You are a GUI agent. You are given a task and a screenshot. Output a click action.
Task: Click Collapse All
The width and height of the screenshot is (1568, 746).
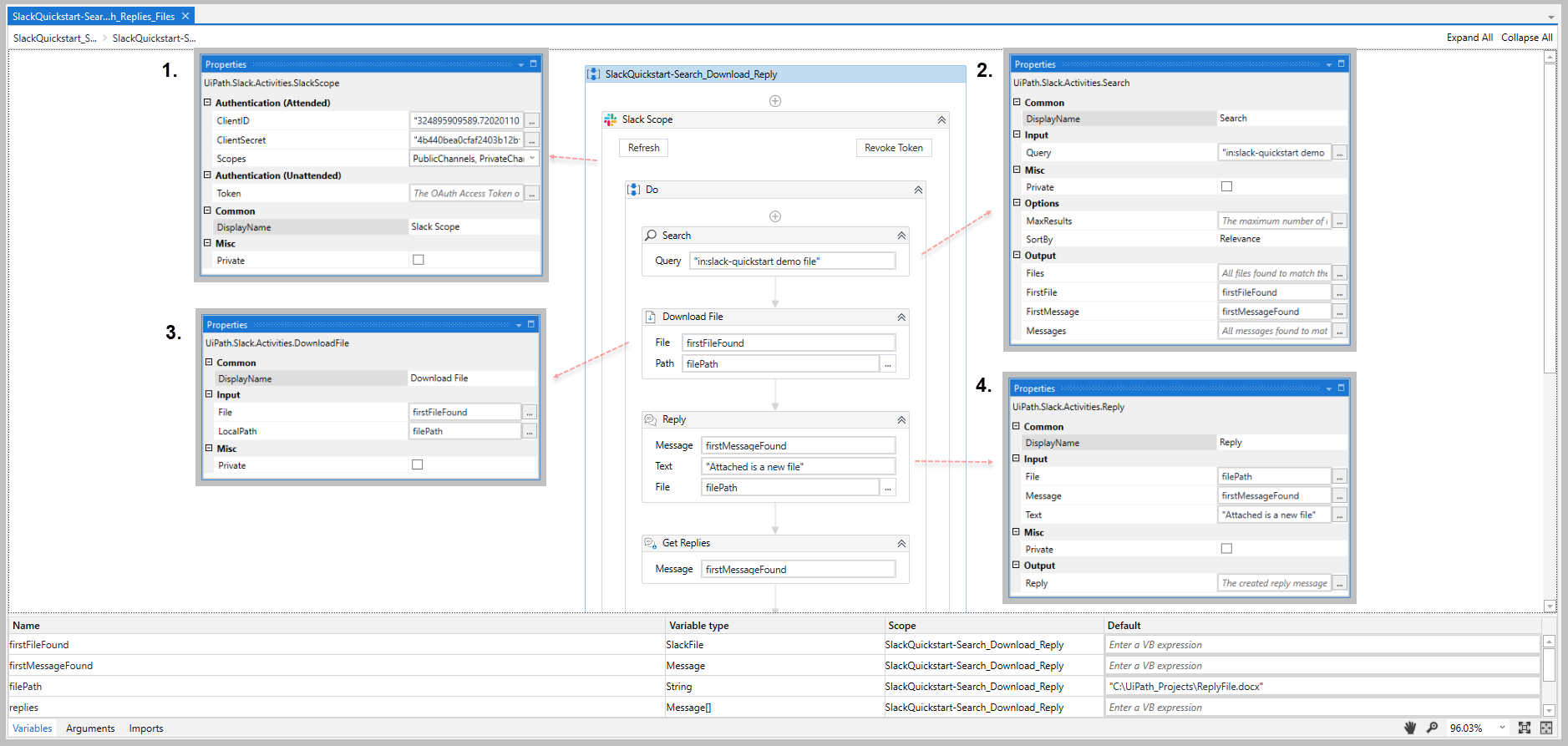tap(1527, 38)
